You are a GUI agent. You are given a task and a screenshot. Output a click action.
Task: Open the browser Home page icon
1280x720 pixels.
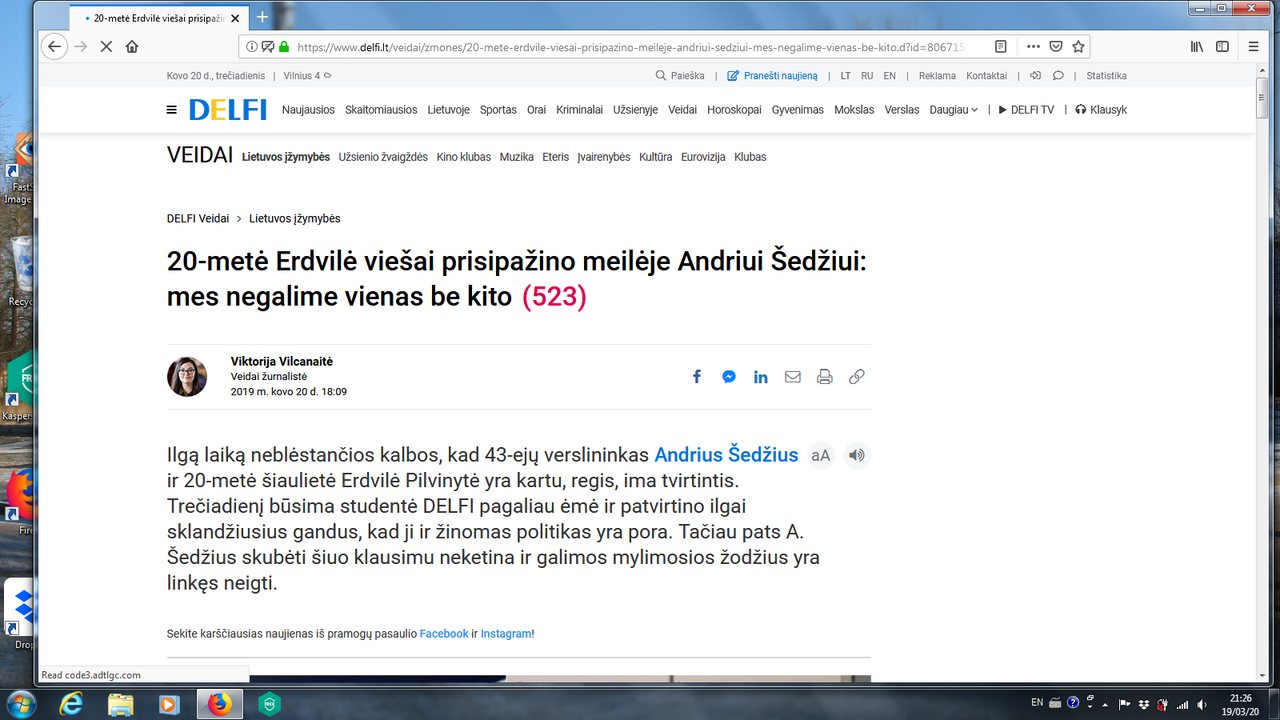(132, 46)
